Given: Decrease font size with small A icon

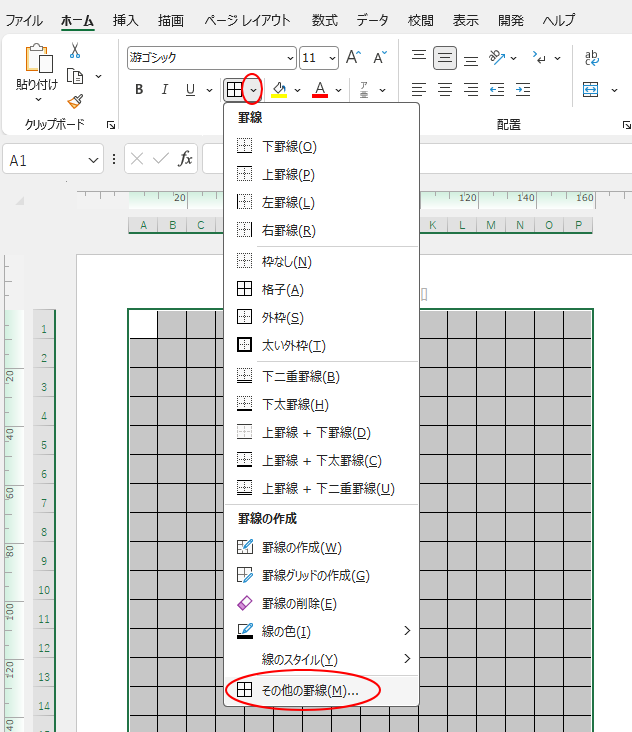Looking at the screenshot, I should pos(380,57).
